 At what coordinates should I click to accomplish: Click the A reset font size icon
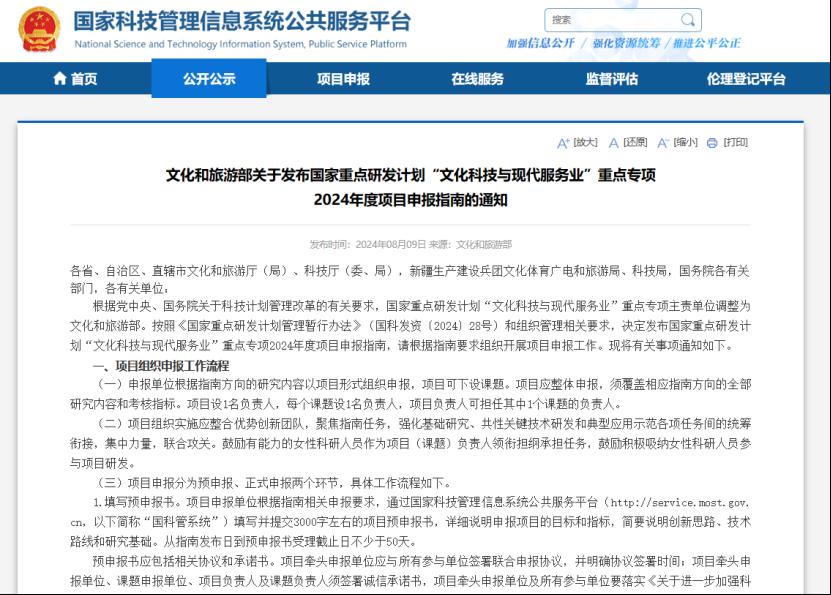(x=614, y=143)
